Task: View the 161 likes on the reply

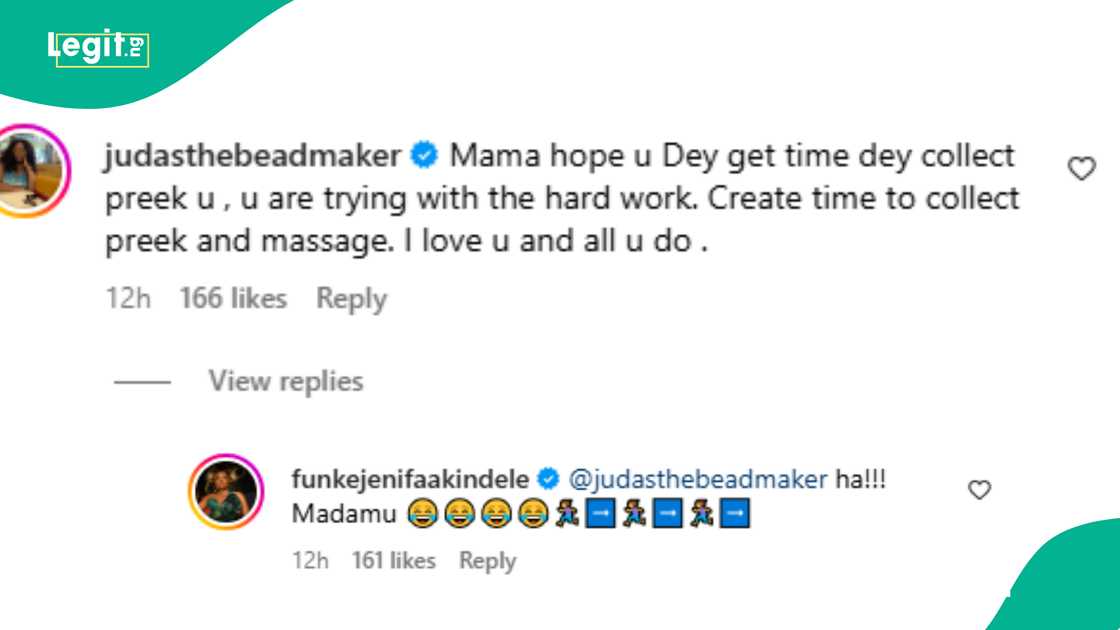Action: pos(393,561)
